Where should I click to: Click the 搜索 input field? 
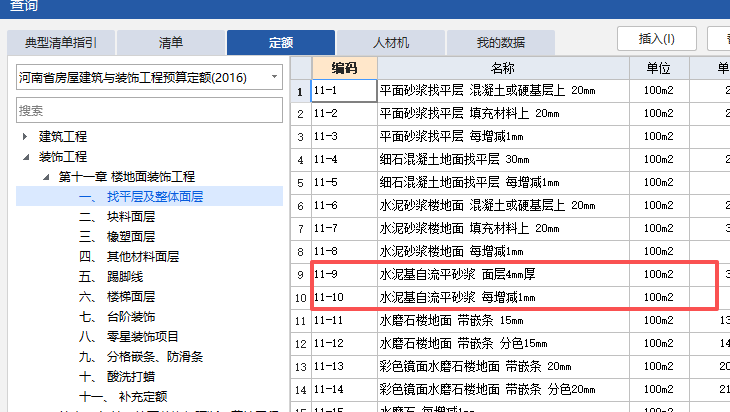pyautogui.click(x=149, y=110)
